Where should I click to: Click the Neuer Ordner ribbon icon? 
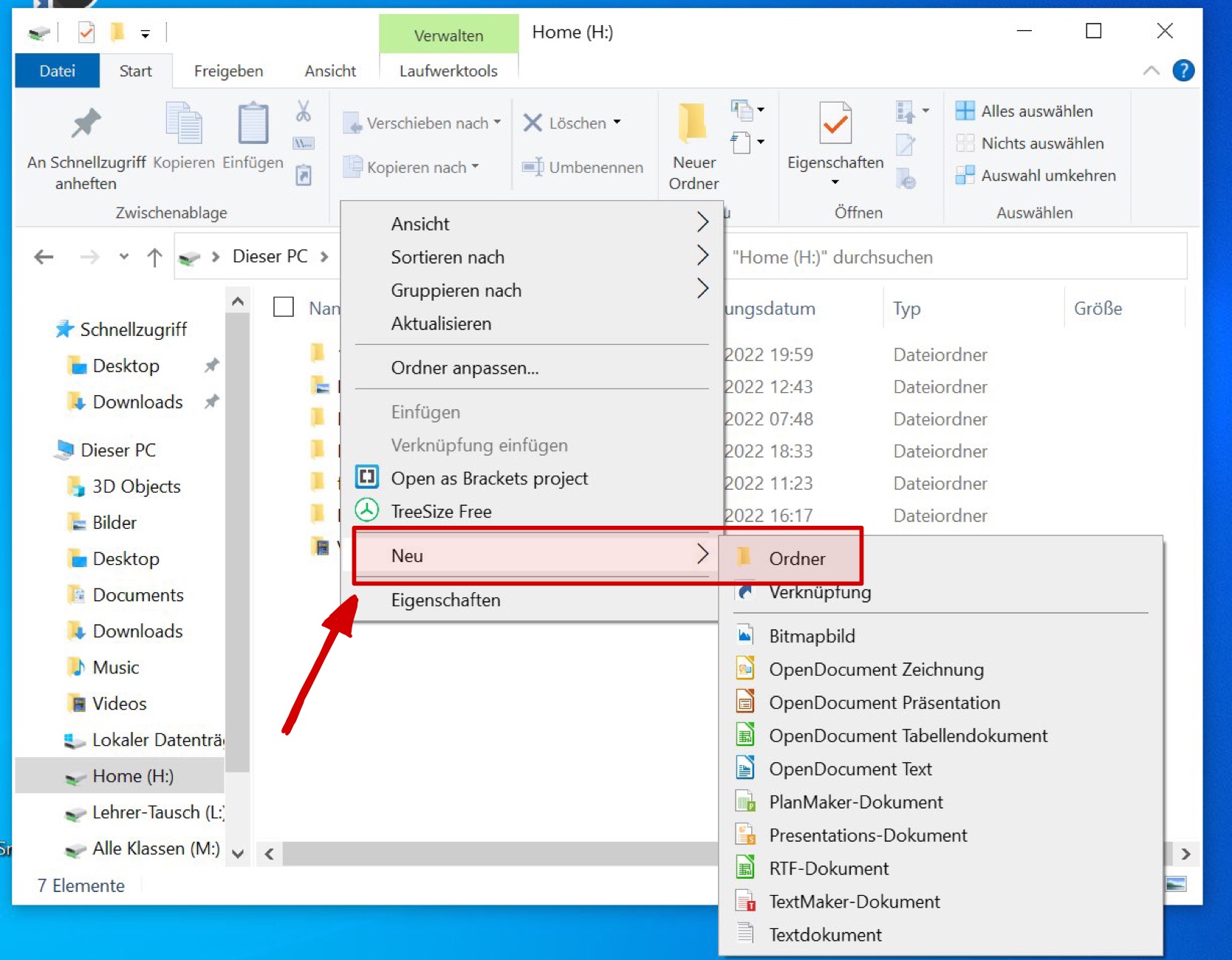point(693,124)
